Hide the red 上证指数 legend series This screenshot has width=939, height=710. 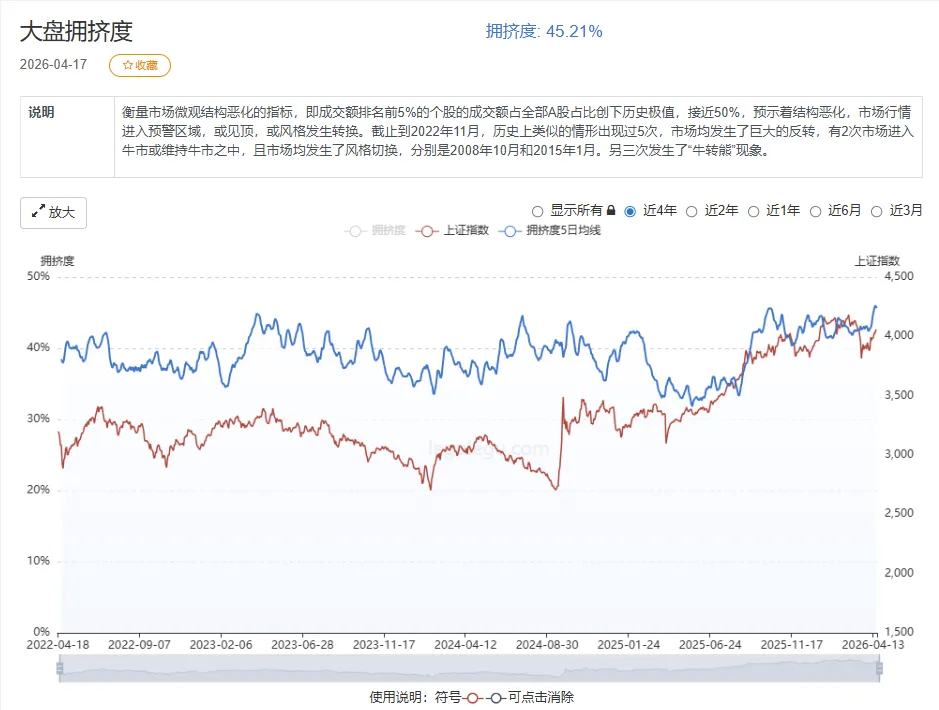click(428, 231)
